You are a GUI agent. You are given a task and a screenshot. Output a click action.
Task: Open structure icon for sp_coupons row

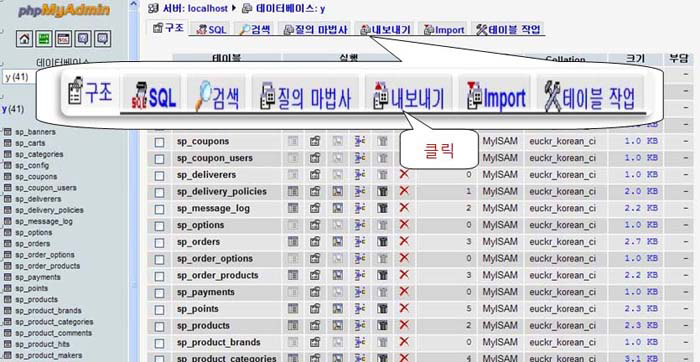click(315, 141)
